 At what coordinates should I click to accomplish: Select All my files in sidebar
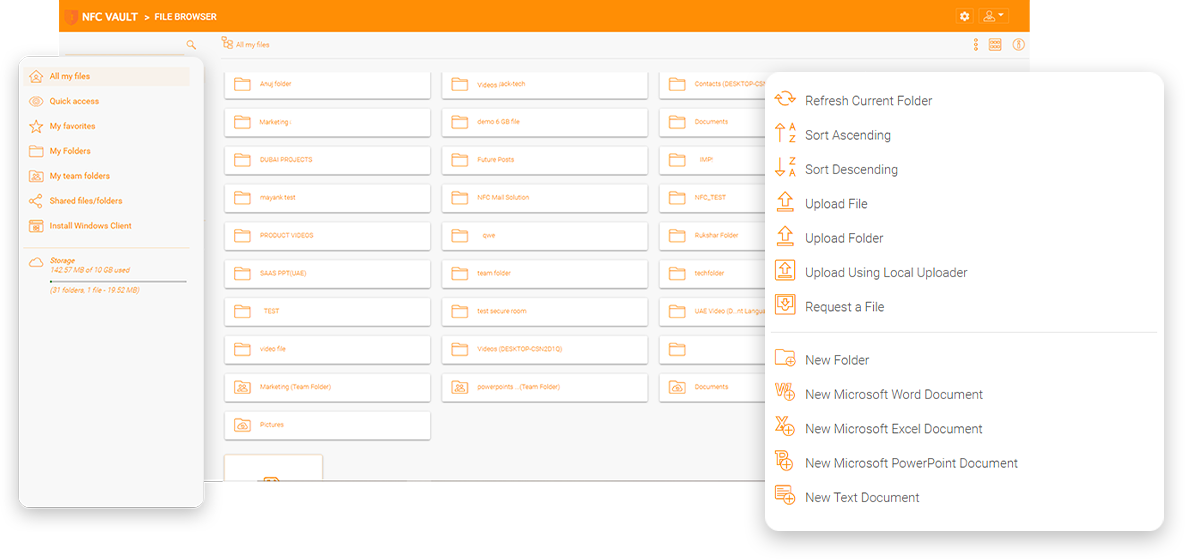(107, 76)
